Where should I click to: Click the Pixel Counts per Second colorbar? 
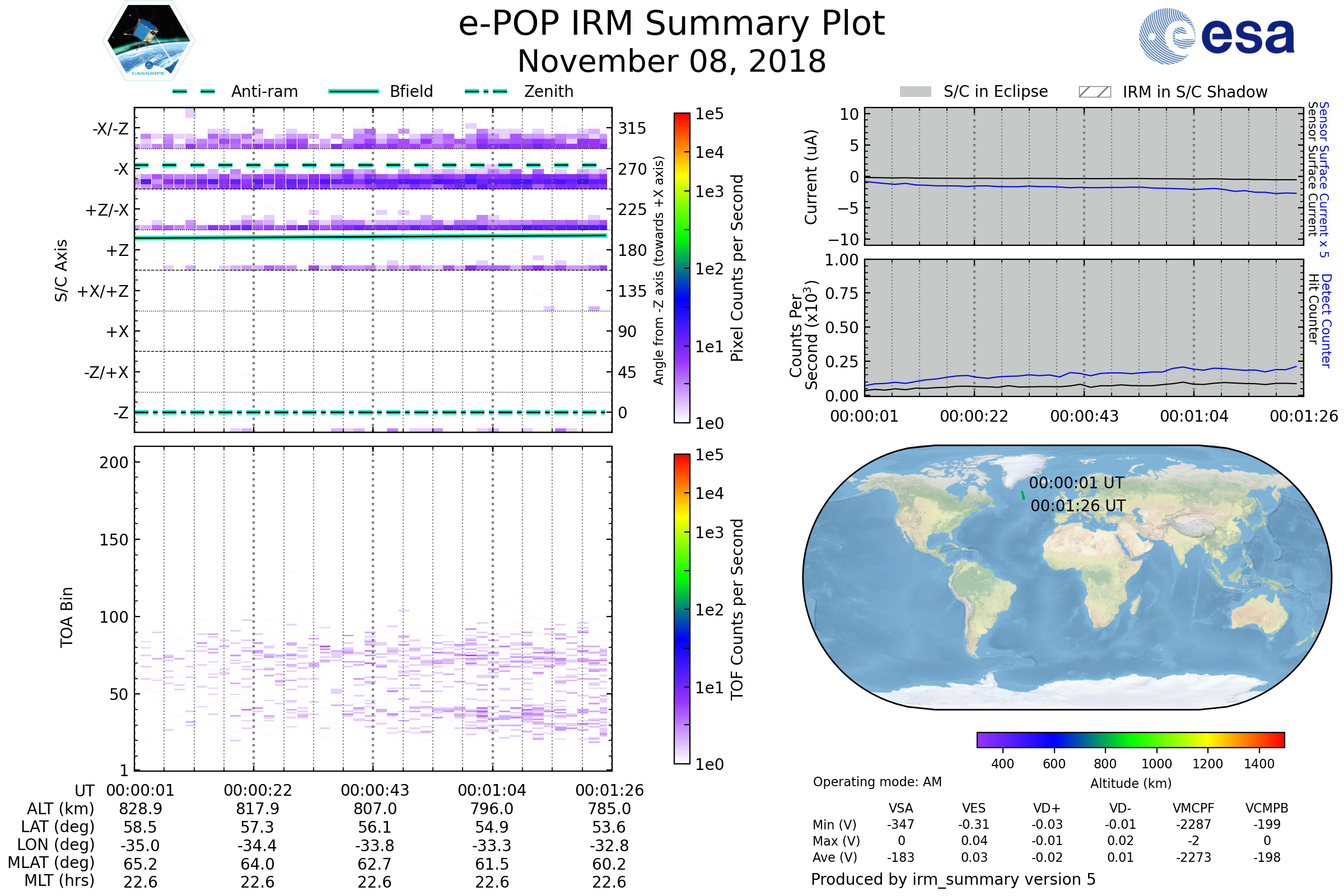click(x=682, y=268)
